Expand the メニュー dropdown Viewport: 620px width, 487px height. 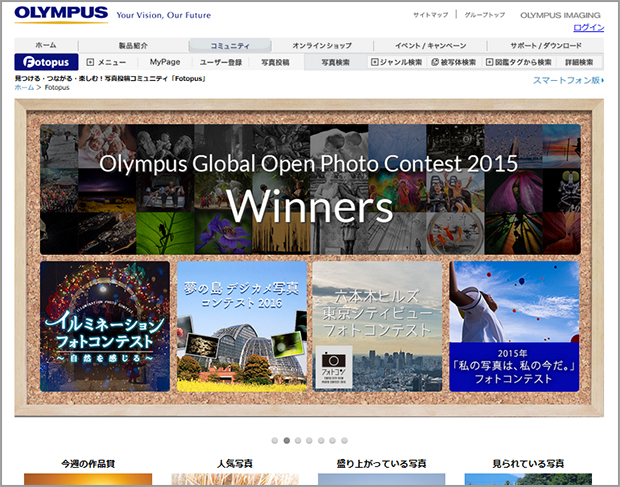107,62
